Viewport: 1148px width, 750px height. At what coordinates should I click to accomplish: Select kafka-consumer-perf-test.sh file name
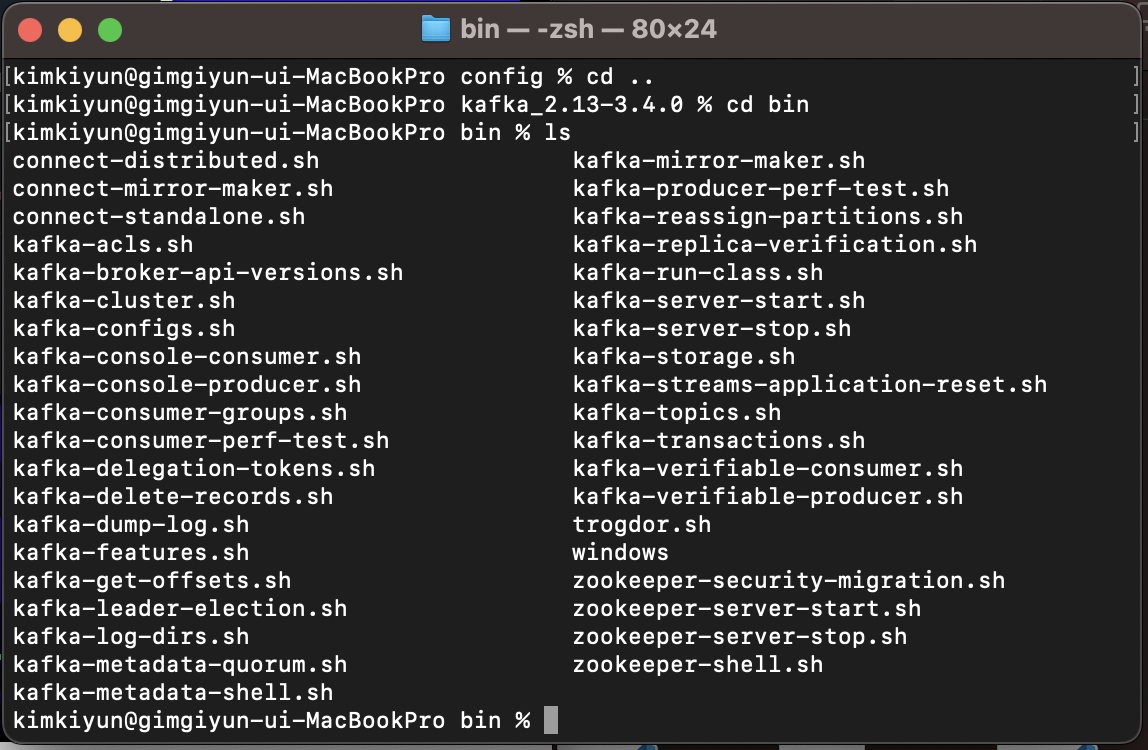201,440
